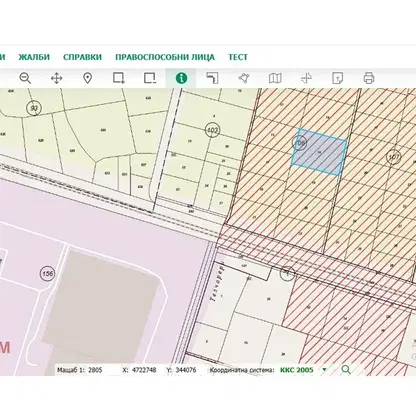416x400 pixels.
Task: Select the pan (move arrows) tool
Action: (57, 79)
